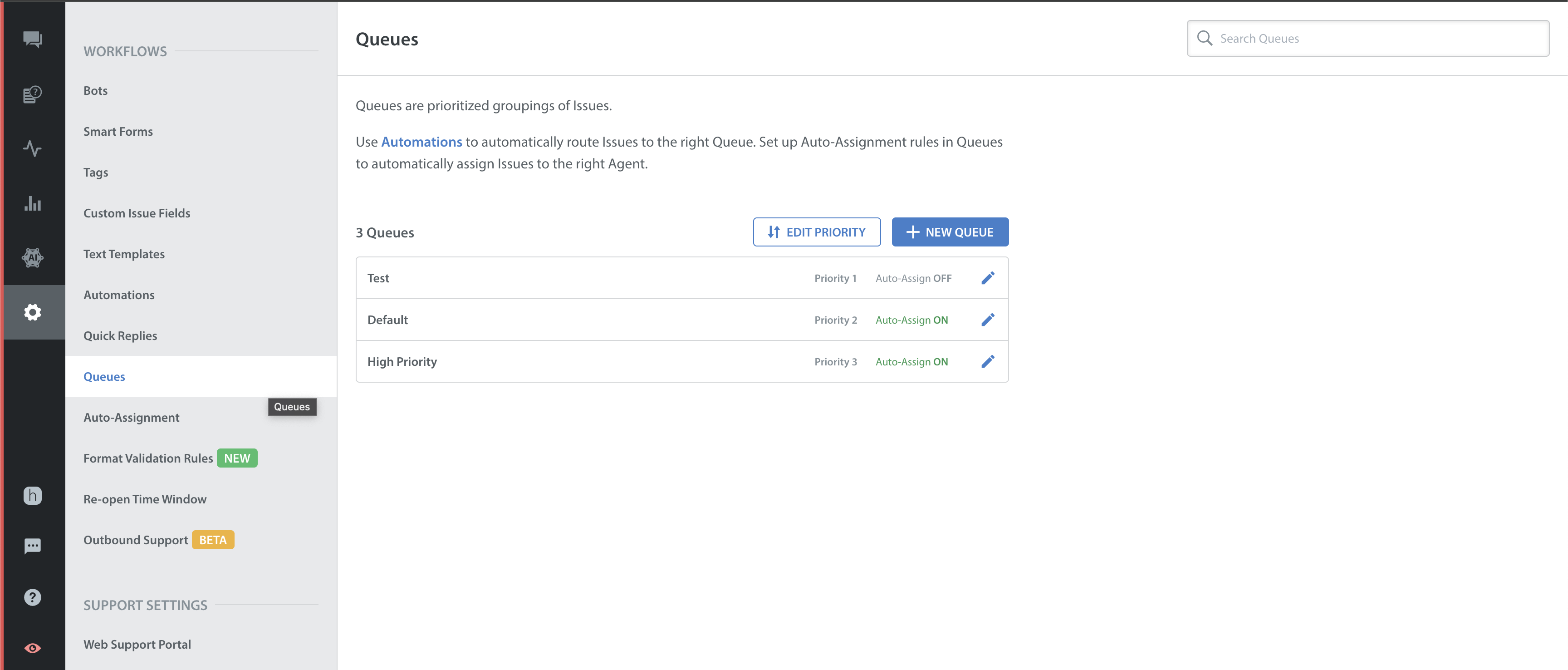Click the Test queue name
The width and height of the screenshot is (1568, 670).
pos(378,278)
